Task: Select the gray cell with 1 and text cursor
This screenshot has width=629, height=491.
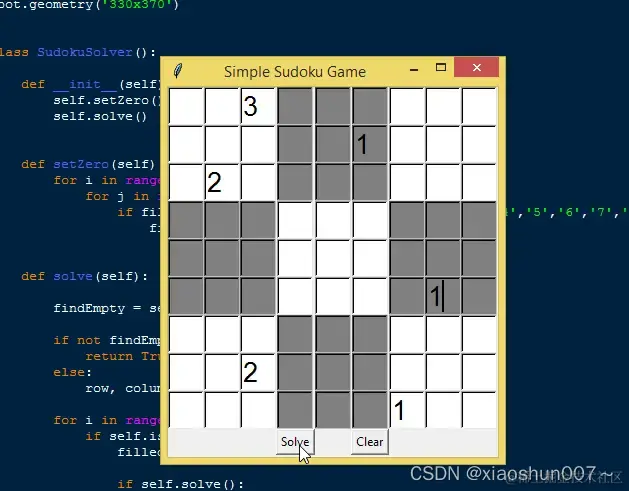Action: point(443,296)
